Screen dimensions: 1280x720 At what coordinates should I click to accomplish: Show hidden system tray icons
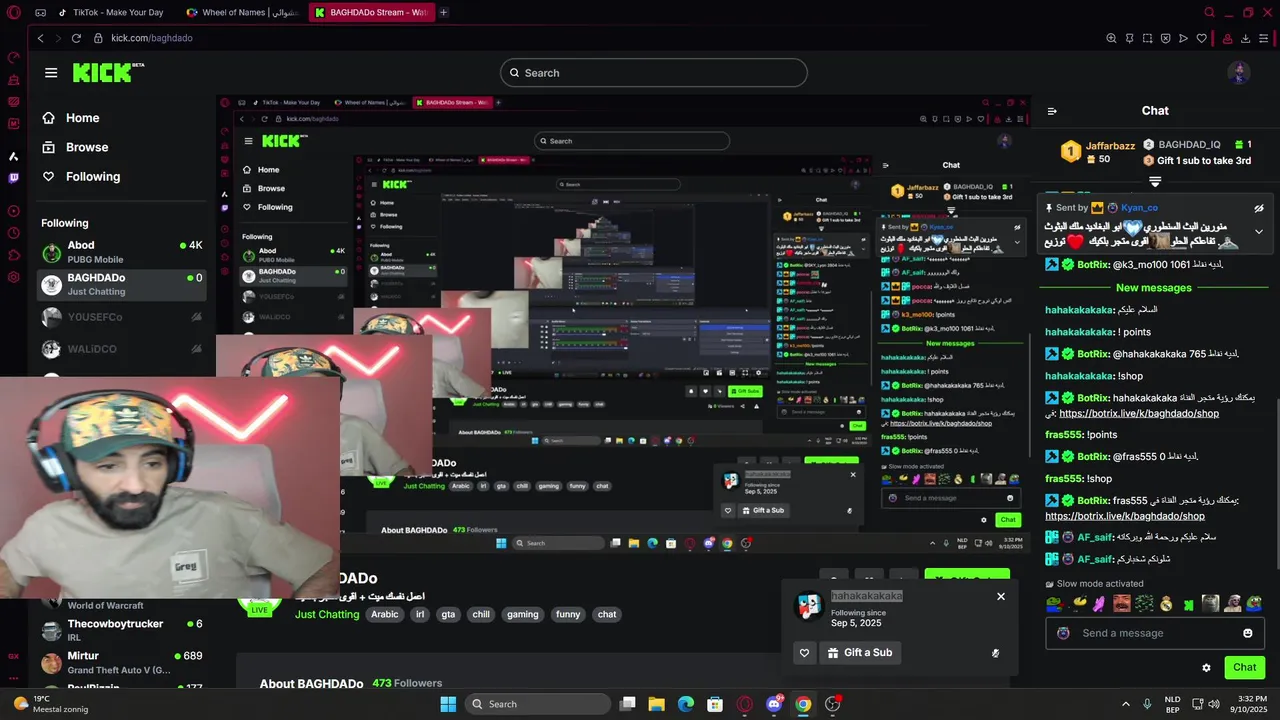click(1125, 704)
